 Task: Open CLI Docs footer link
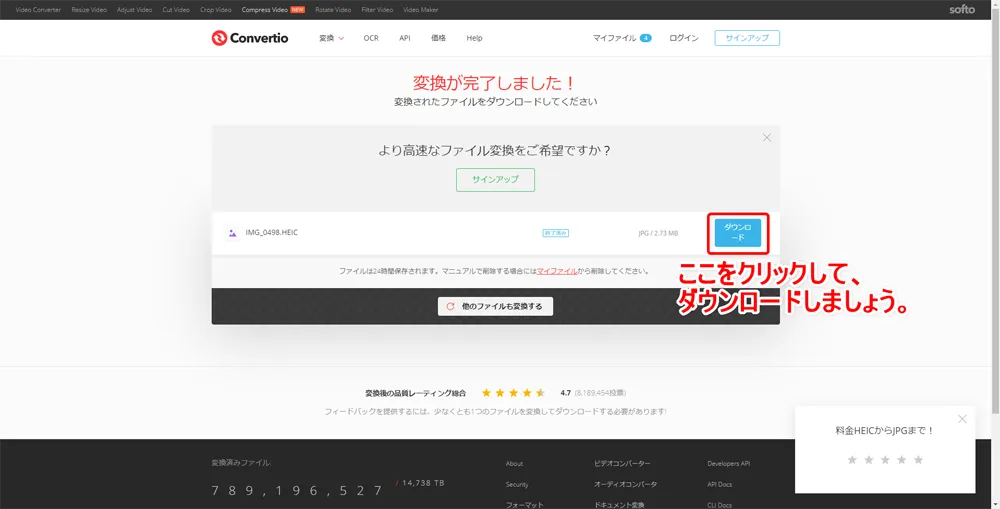(x=719, y=505)
